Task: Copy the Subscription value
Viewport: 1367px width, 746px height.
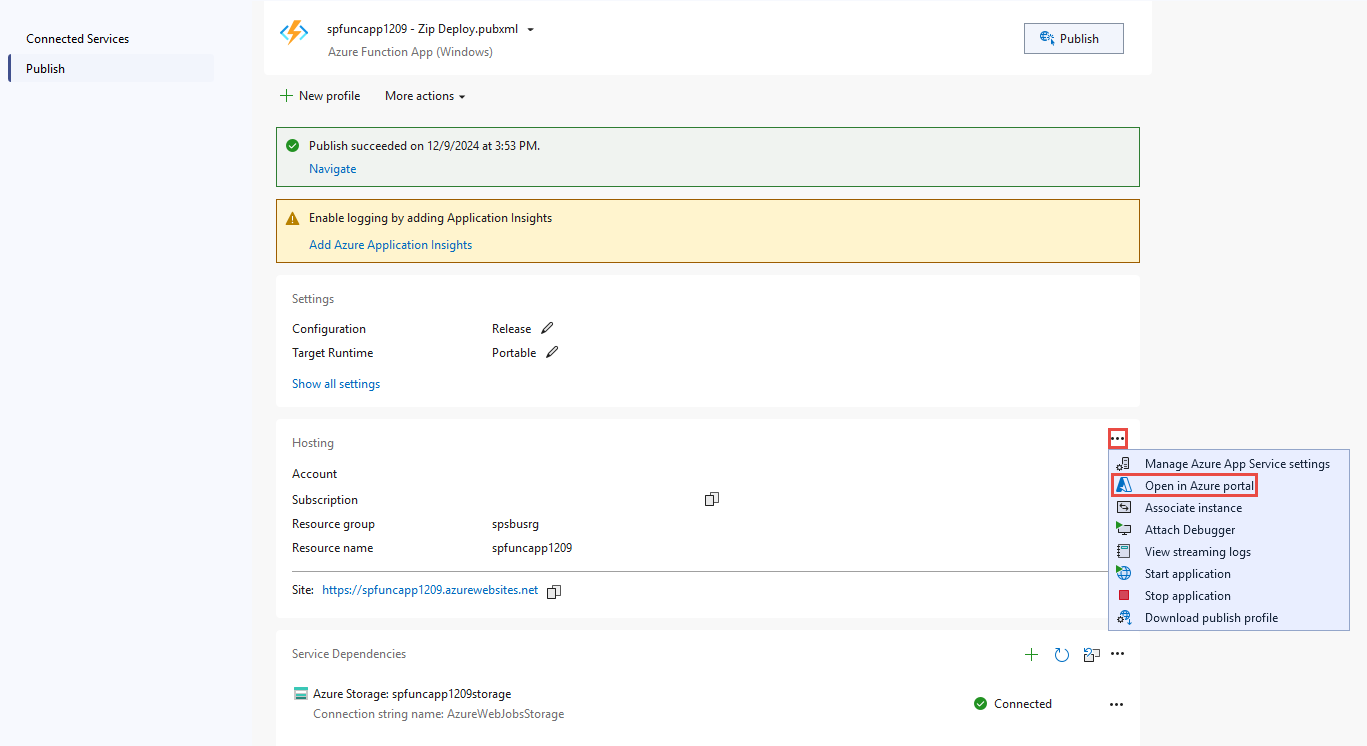Action: pyautogui.click(x=711, y=498)
